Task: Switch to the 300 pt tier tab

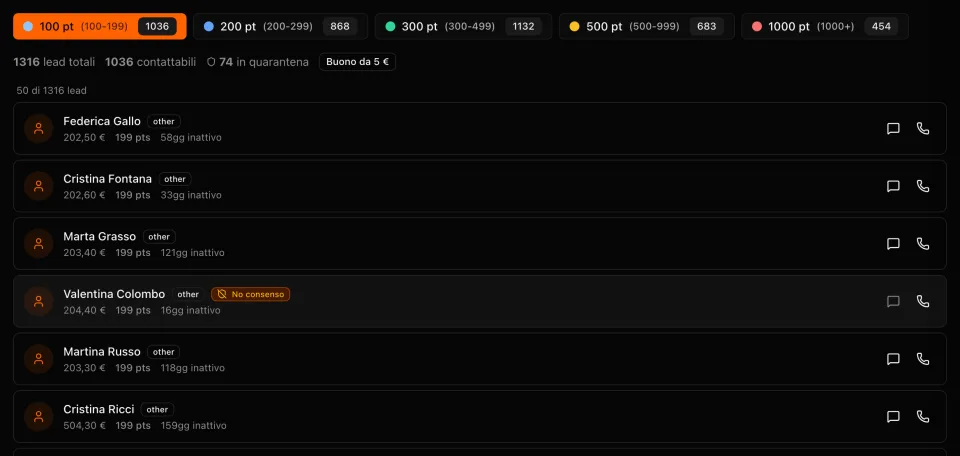Action: coord(463,26)
